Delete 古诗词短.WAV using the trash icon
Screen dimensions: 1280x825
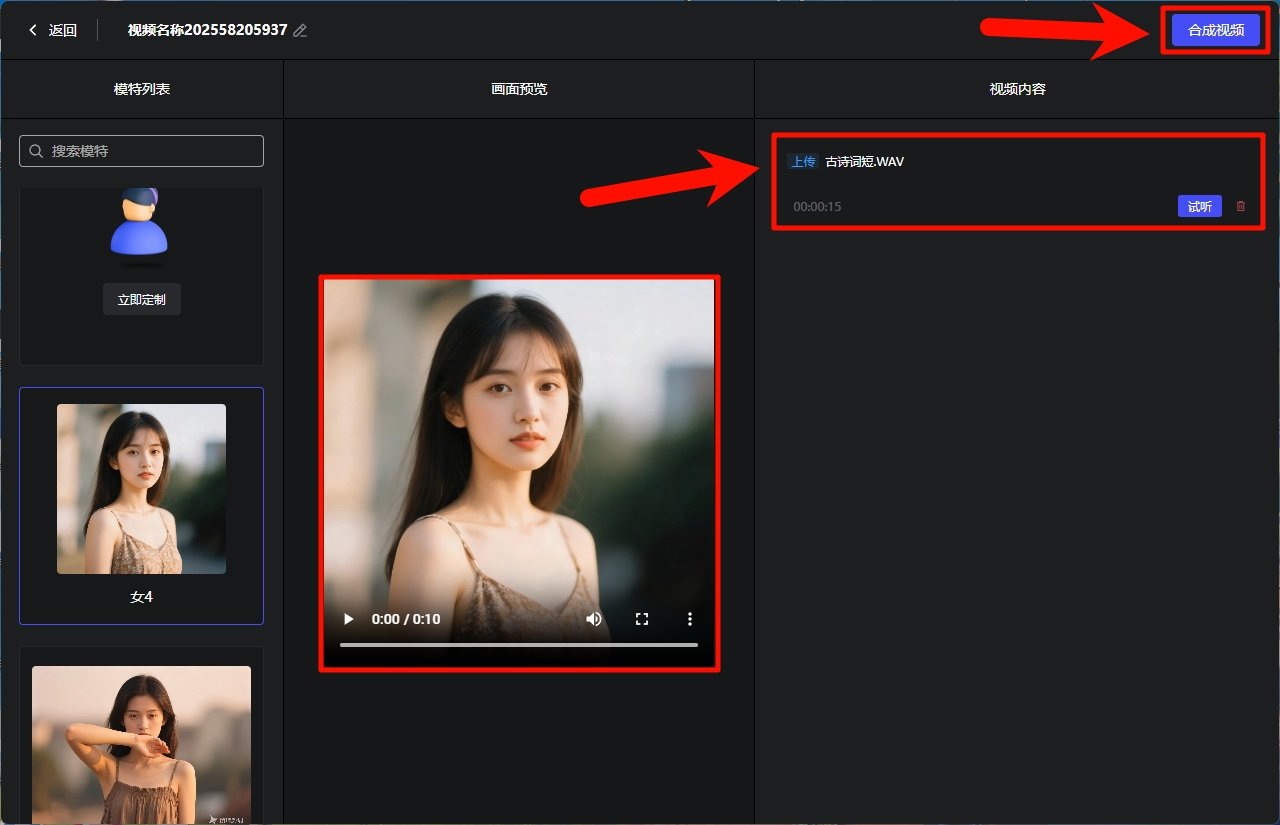coord(1240,206)
